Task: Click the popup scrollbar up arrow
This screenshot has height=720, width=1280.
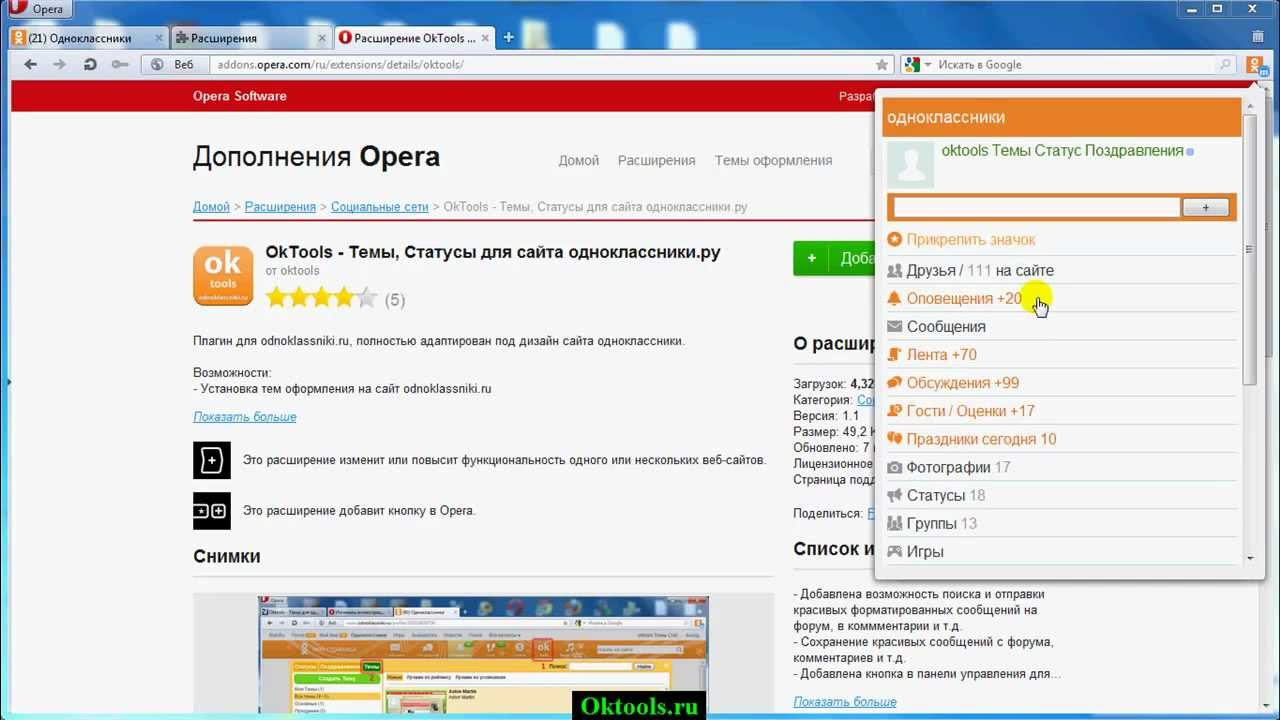Action: 1250,106
